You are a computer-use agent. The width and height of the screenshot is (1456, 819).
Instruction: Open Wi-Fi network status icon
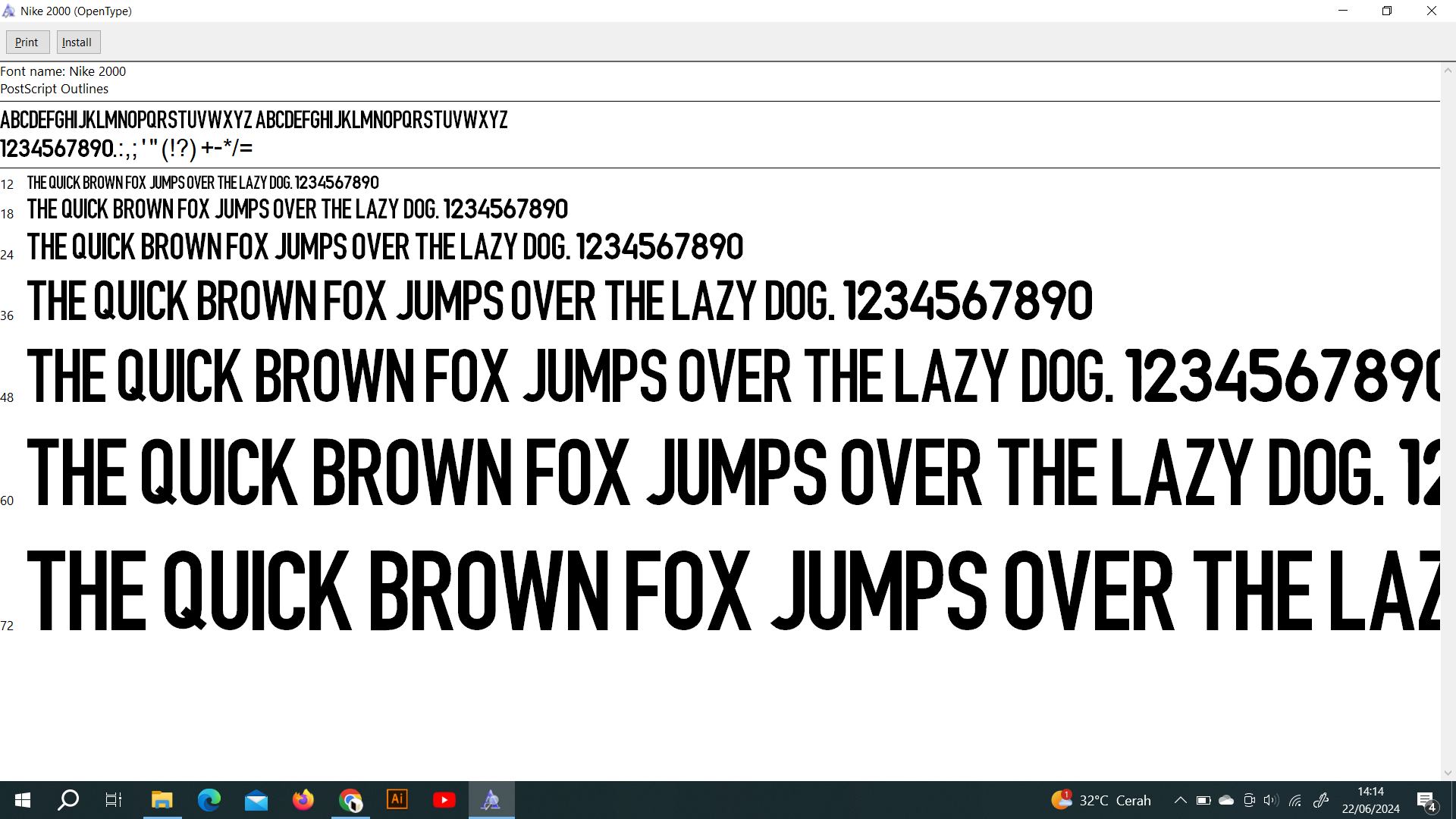(1295, 800)
